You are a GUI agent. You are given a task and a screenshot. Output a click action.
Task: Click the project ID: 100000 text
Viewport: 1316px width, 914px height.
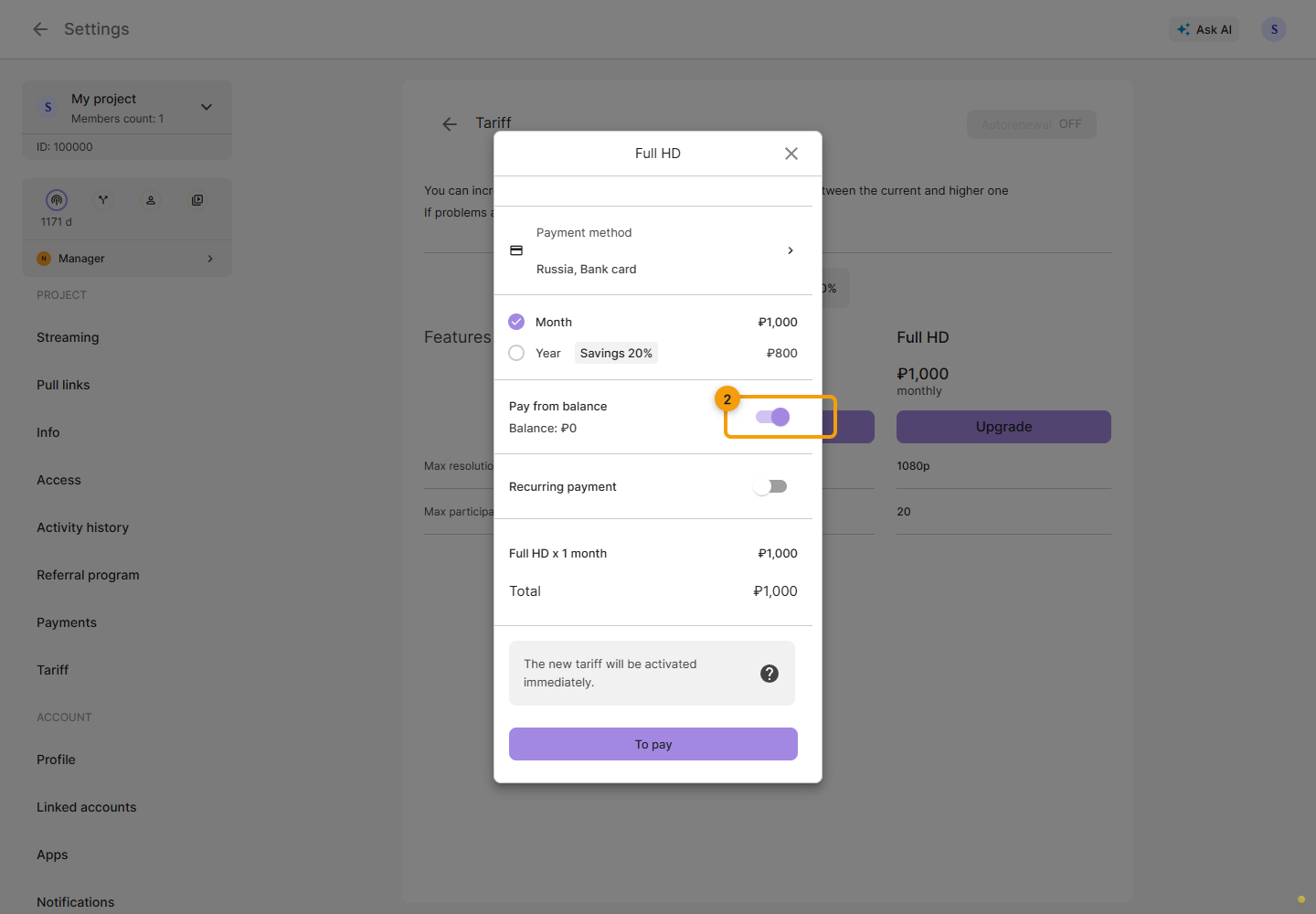pyautogui.click(x=65, y=147)
